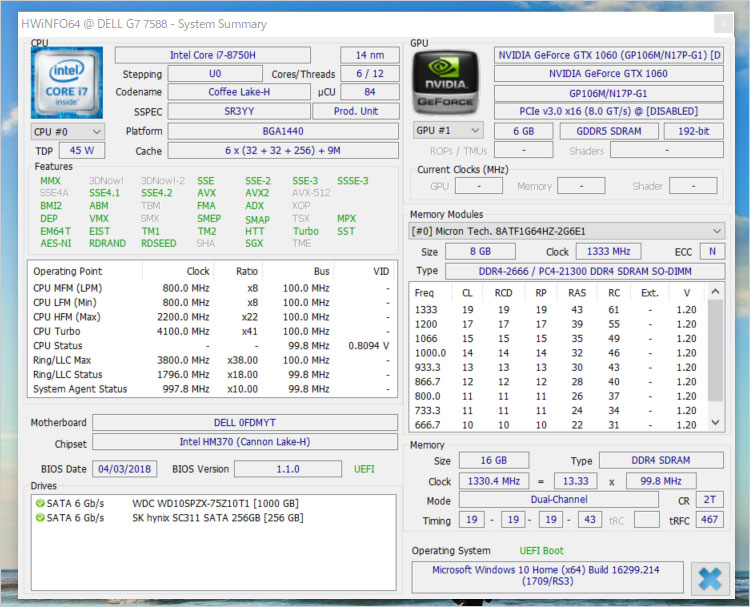Image resolution: width=750 pixels, height=607 pixels.
Task: Click the GPU name field with [D suffix
Action: (609, 55)
